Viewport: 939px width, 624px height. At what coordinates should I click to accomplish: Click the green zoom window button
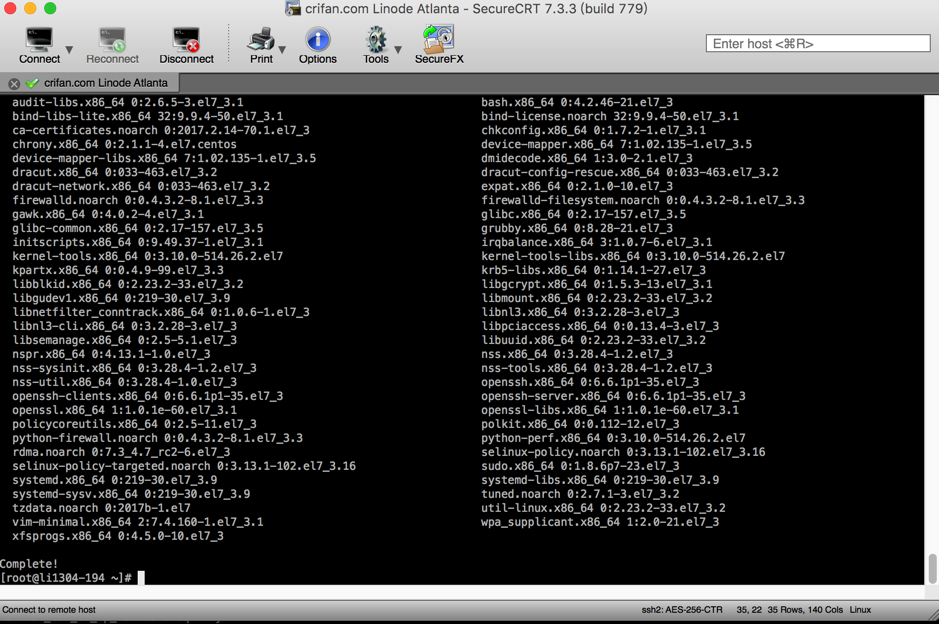point(50,8)
